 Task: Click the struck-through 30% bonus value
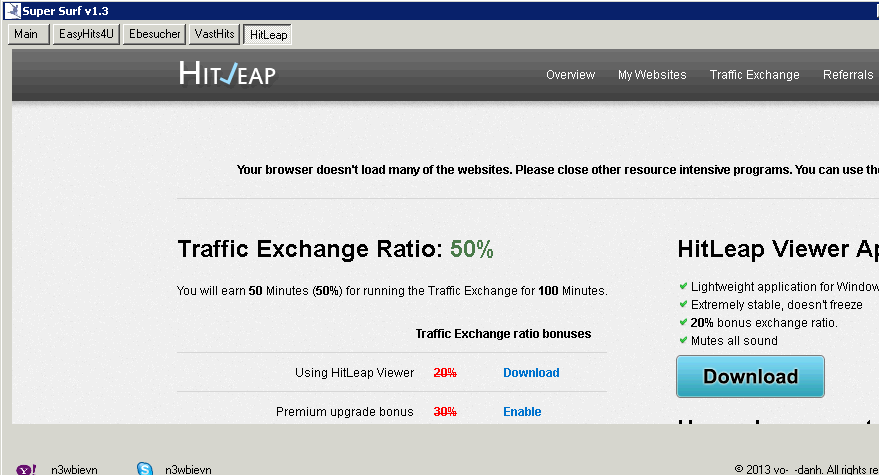click(445, 412)
